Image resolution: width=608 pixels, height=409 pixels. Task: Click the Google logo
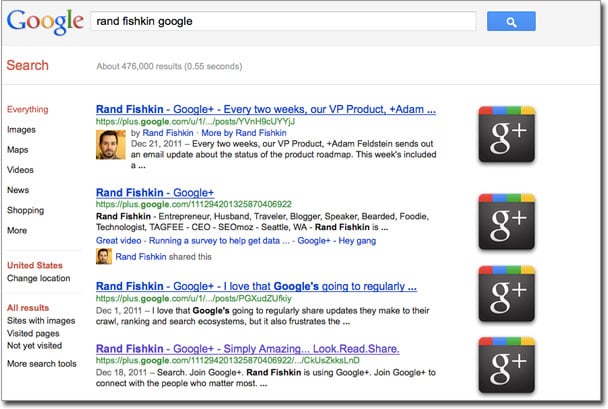(45, 21)
